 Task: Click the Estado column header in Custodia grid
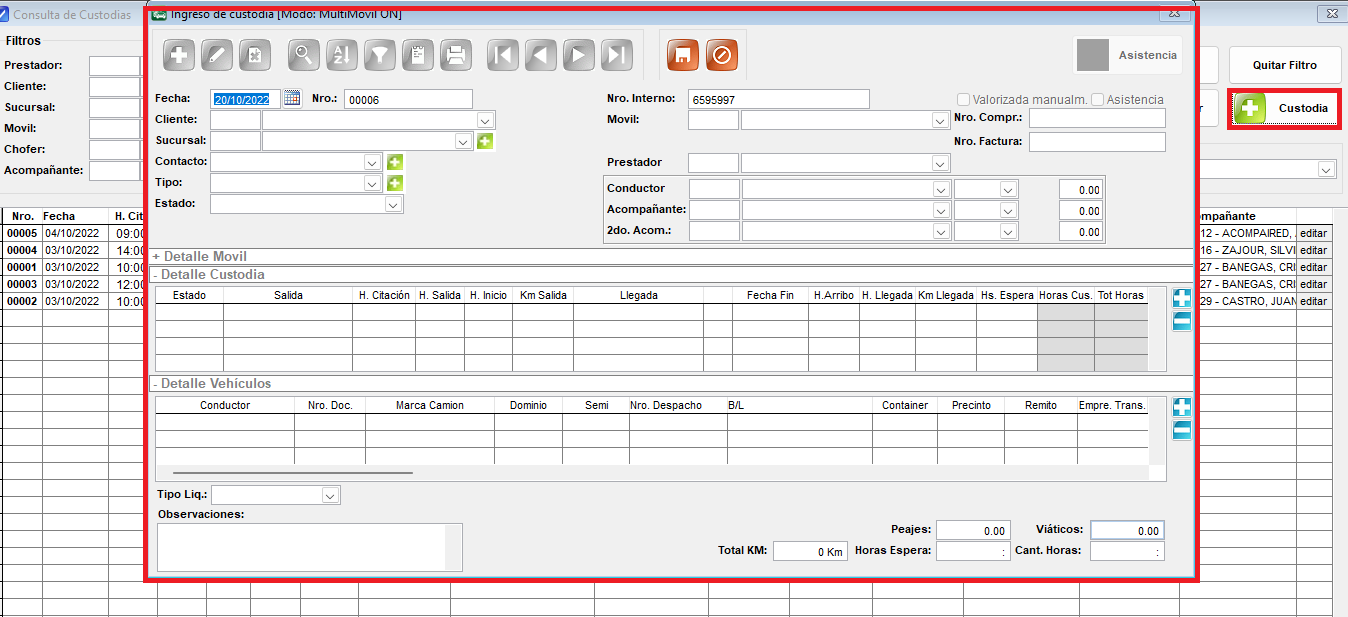189,295
